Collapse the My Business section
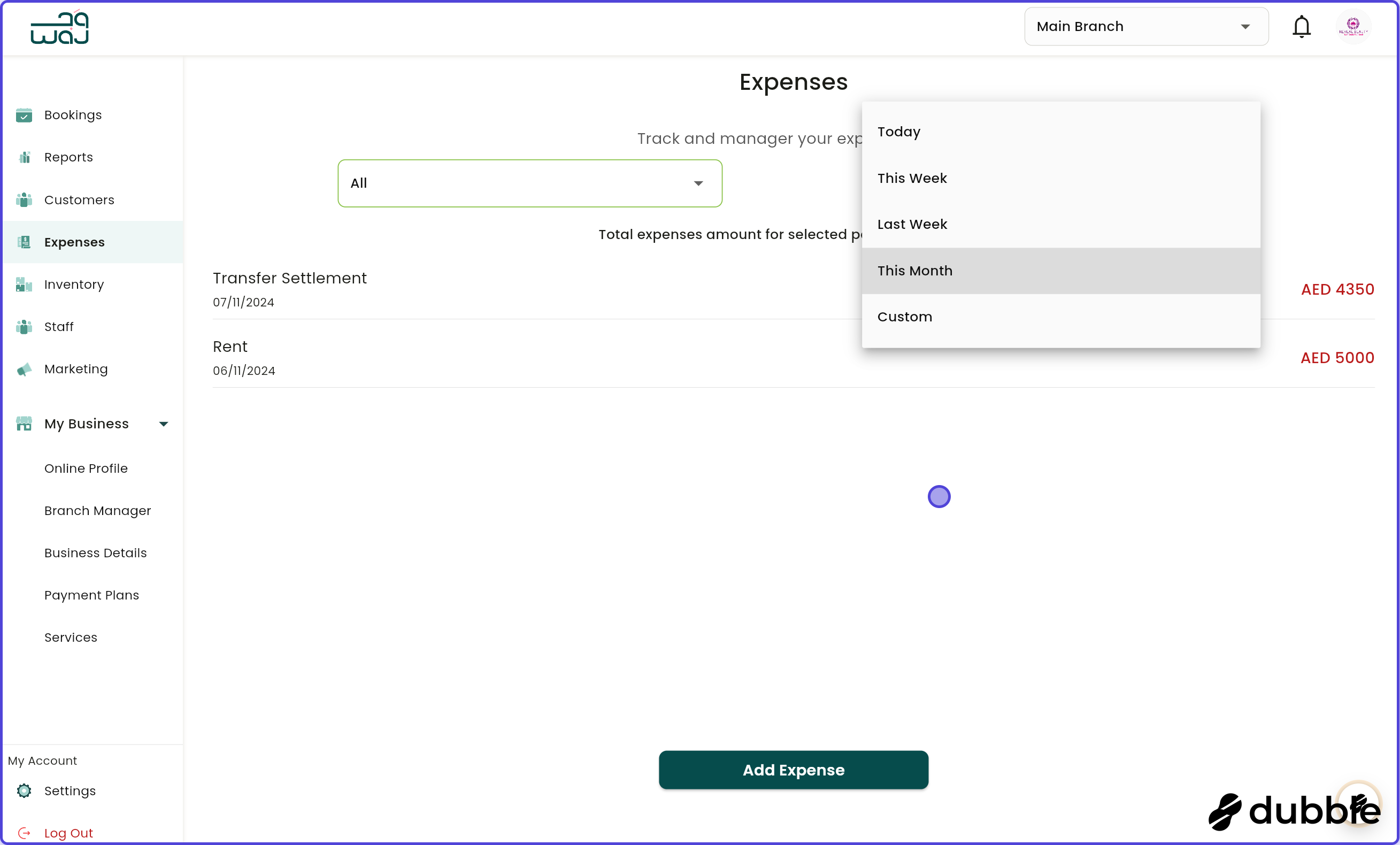This screenshot has width=1400, height=845. tap(164, 424)
